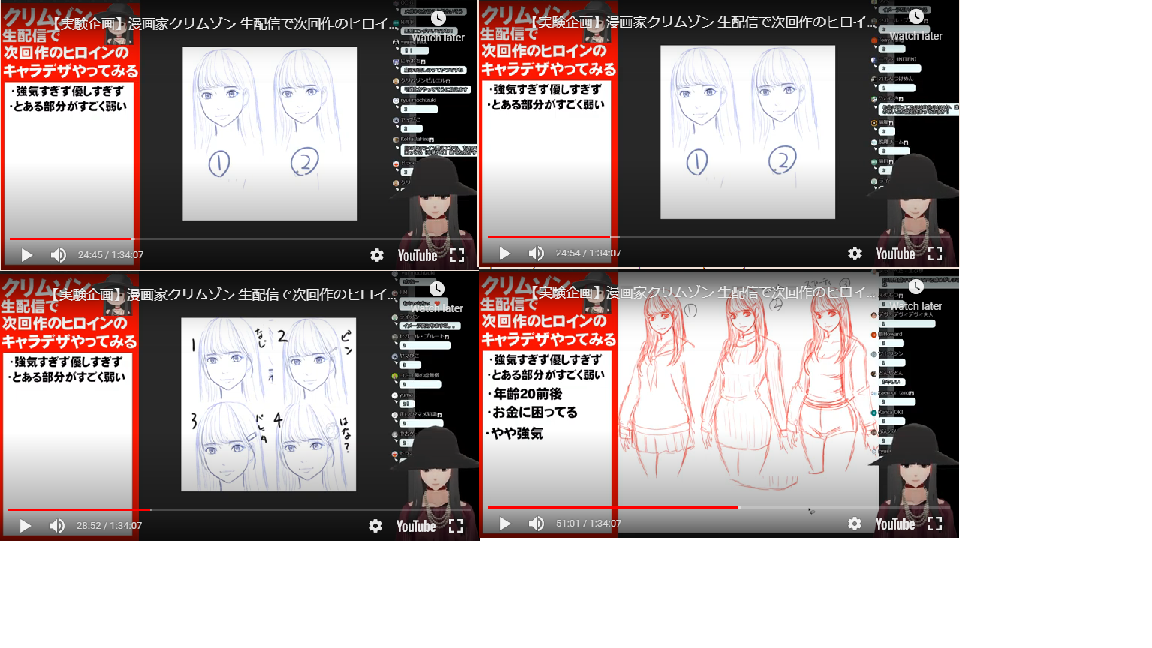Image resolution: width=1152 pixels, height=648 pixels.
Task: Open settings gear in the 24:54 player
Action: pos(854,253)
